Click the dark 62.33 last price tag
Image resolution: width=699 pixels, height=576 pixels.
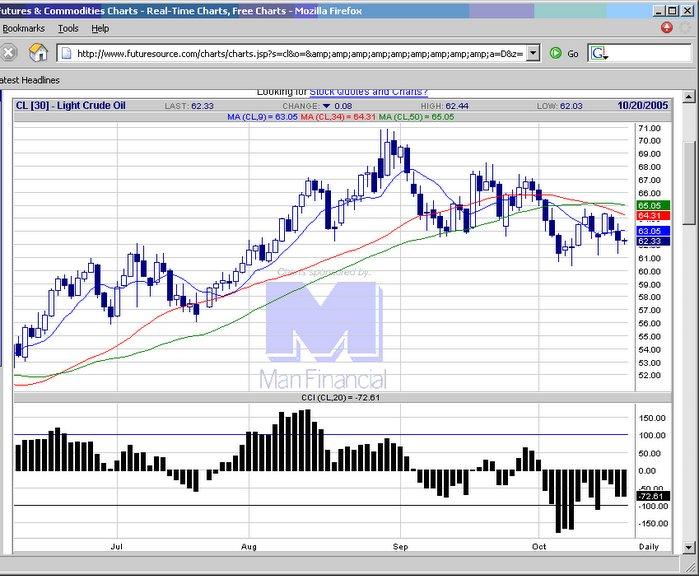coord(653,241)
